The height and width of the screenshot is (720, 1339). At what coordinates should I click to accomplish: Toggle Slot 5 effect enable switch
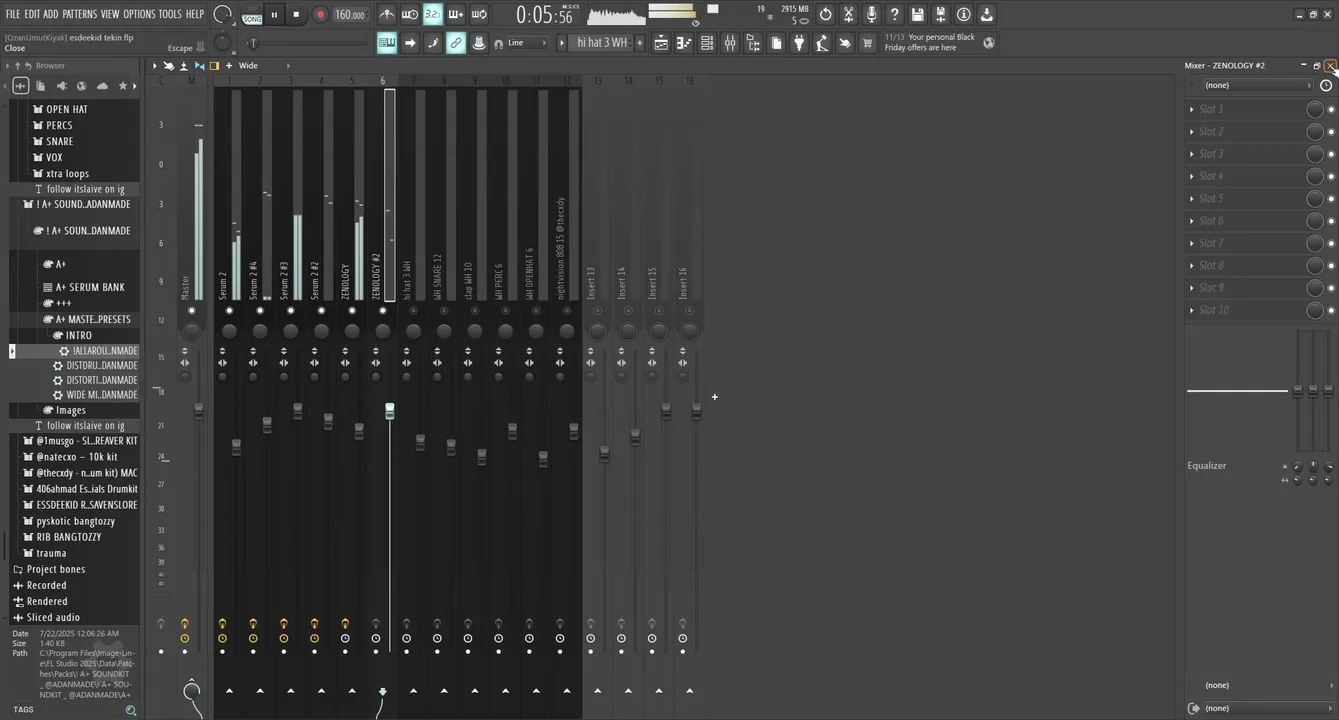point(1331,198)
